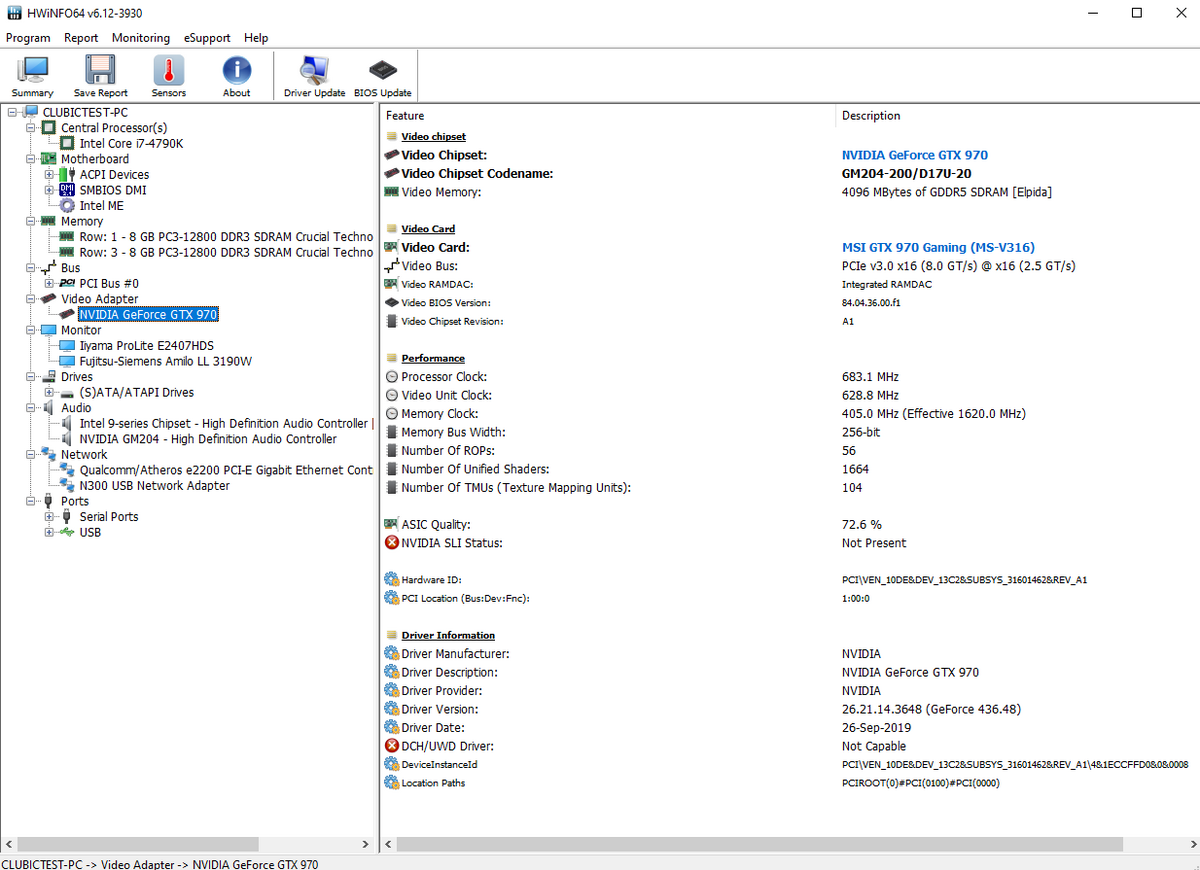Screen dimensions: 1200x870
Task: Open the Summary toolbar icon
Action: tap(33, 76)
